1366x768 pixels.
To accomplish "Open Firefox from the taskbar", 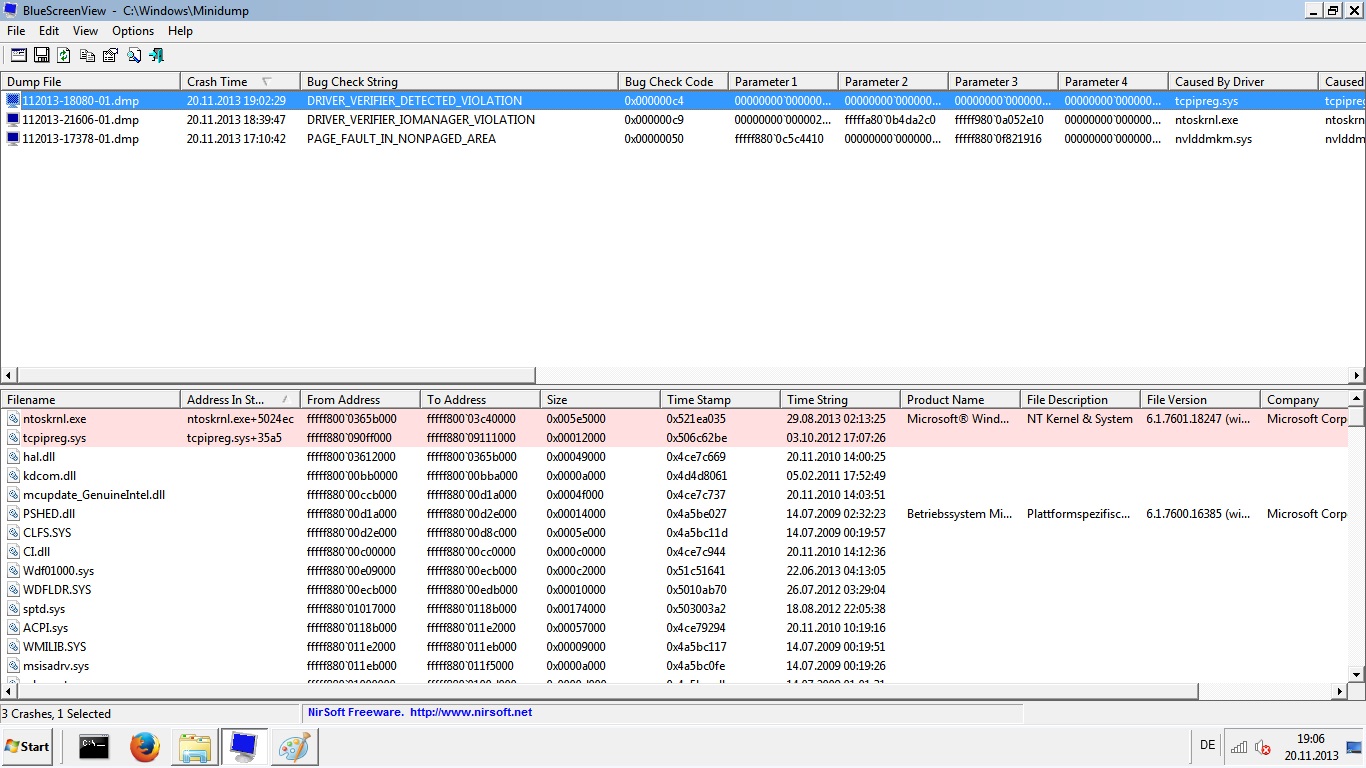I will pyautogui.click(x=144, y=747).
